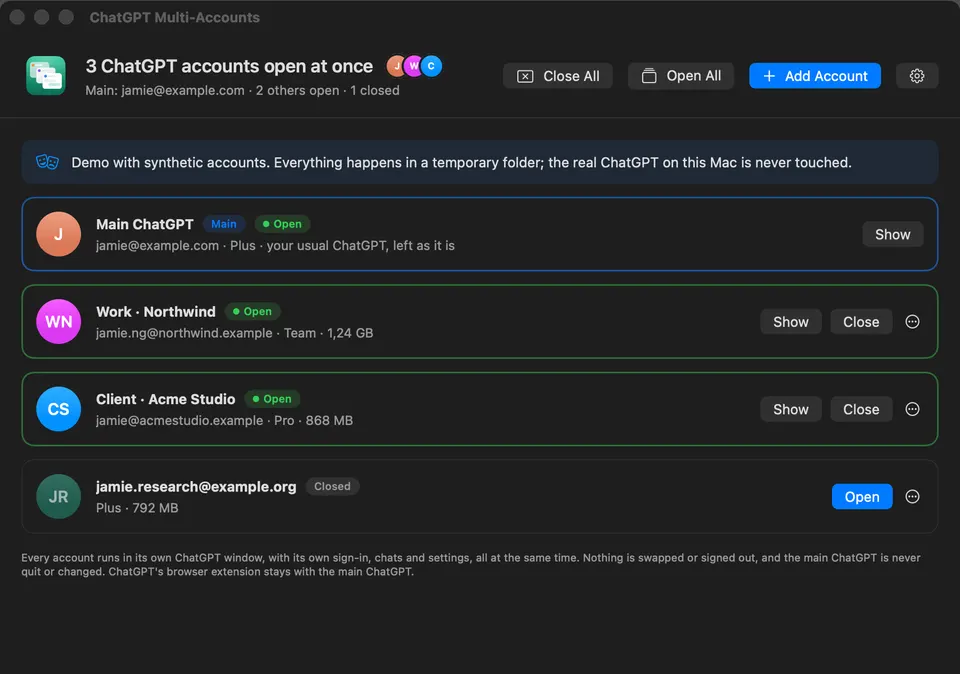The image size is (960, 674).
Task: Open the jamie.research@example.org account
Action: coord(861,497)
